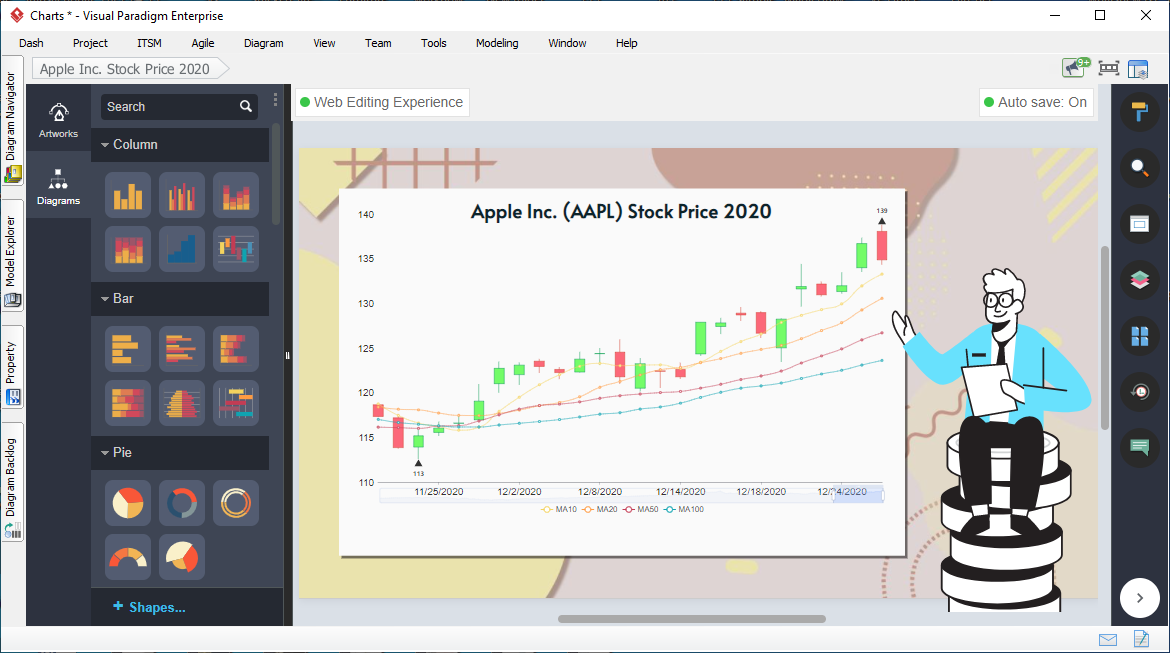The height and width of the screenshot is (653, 1170).
Task: Open the page frame tool in right sidebar
Action: tap(1139, 224)
